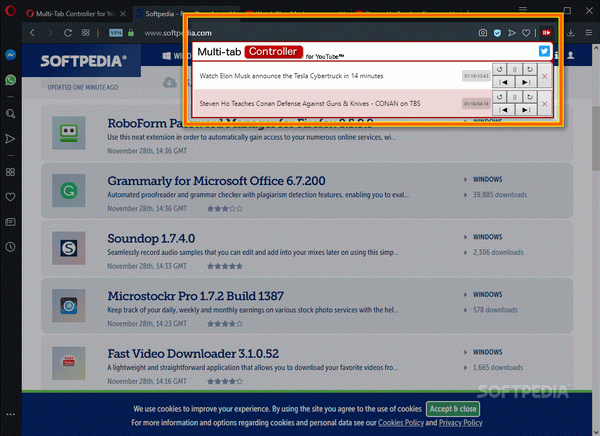Skip to previous track for Elon Musk video
This screenshot has height=436, width=600.
click(x=503, y=82)
